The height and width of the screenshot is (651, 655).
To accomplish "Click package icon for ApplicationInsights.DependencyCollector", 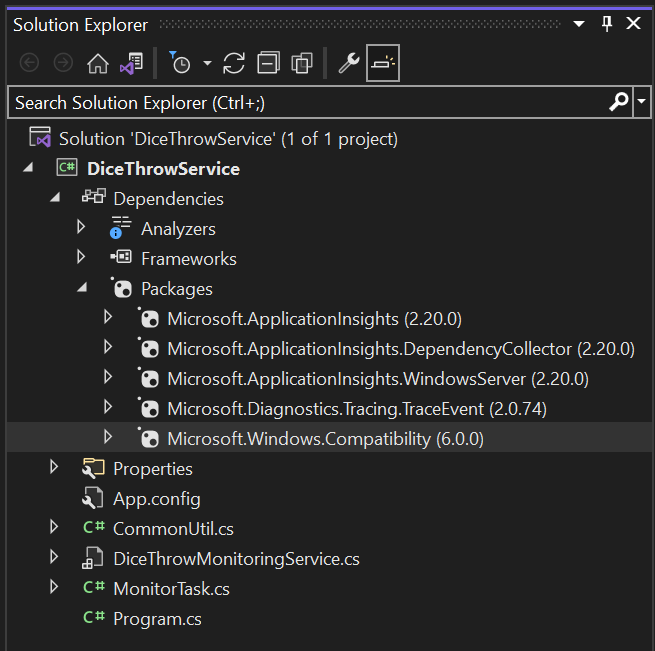I will coord(148,348).
